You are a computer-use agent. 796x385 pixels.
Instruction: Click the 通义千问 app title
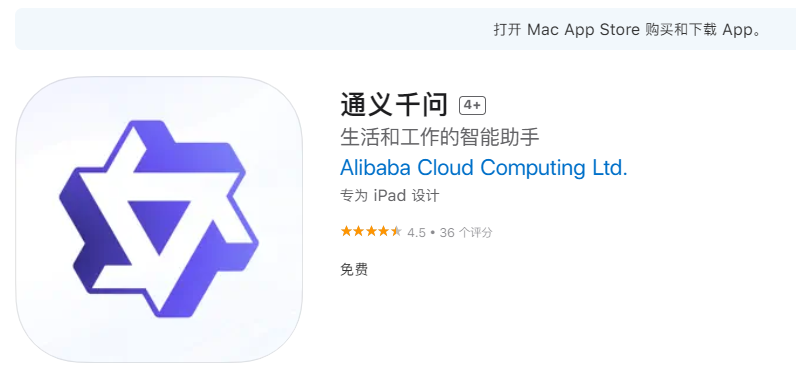(394, 106)
